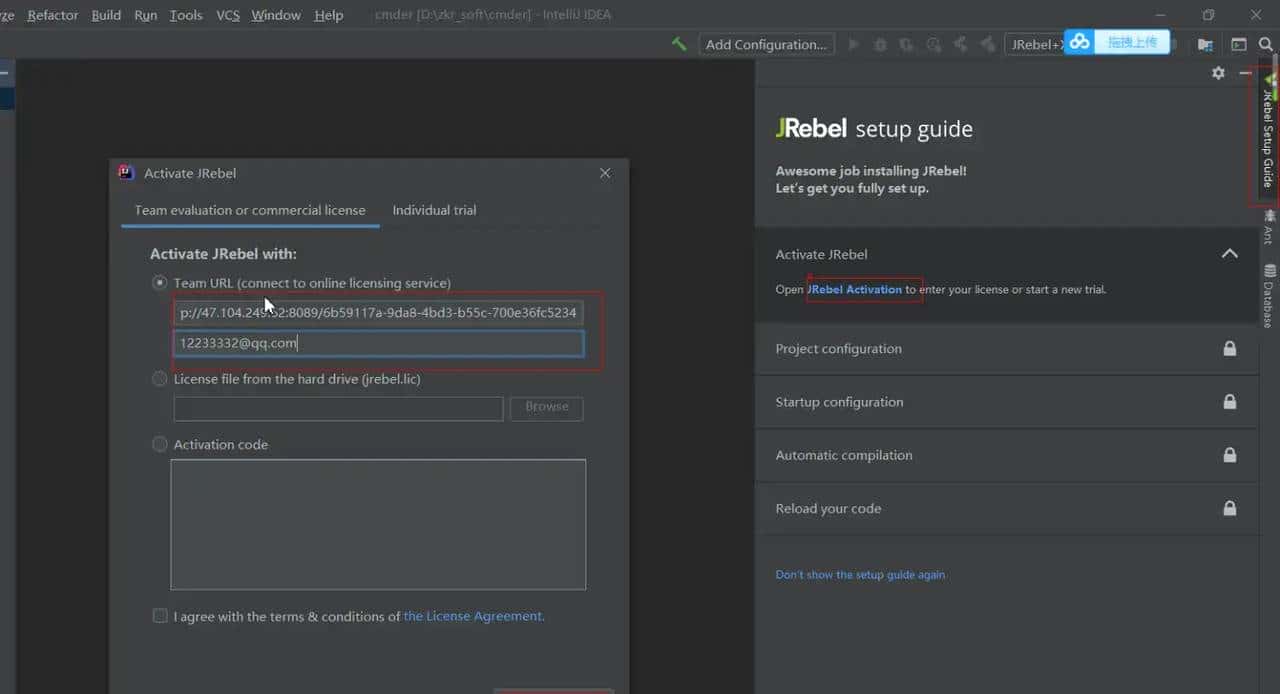This screenshot has width=1280, height=694.
Task: Click the setup guide gear settings icon
Action: (1218, 73)
